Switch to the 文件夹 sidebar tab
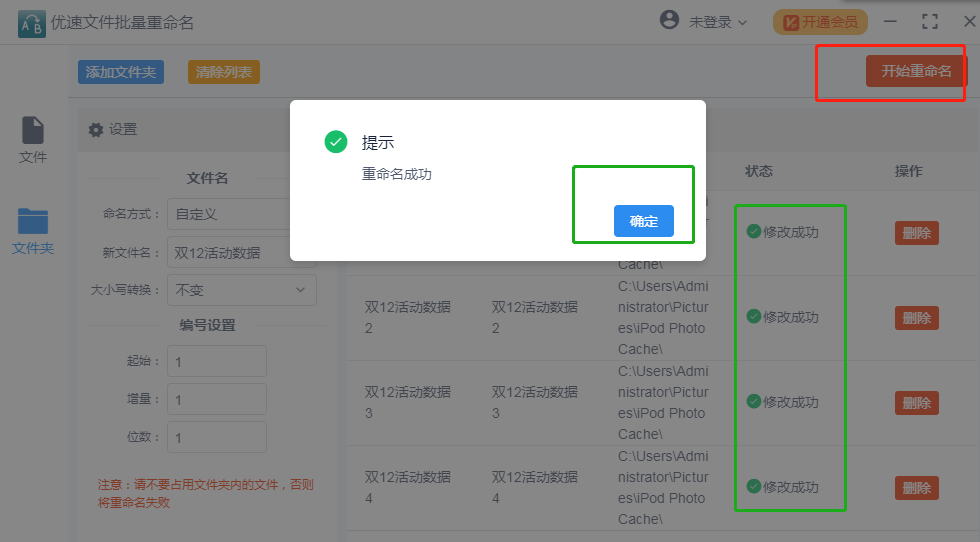Viewport: 980px width, 542px height. [32, 231]
